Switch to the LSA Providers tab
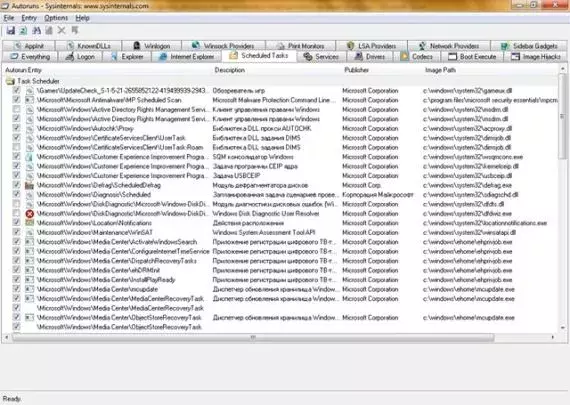This screenshot has height=405, width=570. point(372,46)
